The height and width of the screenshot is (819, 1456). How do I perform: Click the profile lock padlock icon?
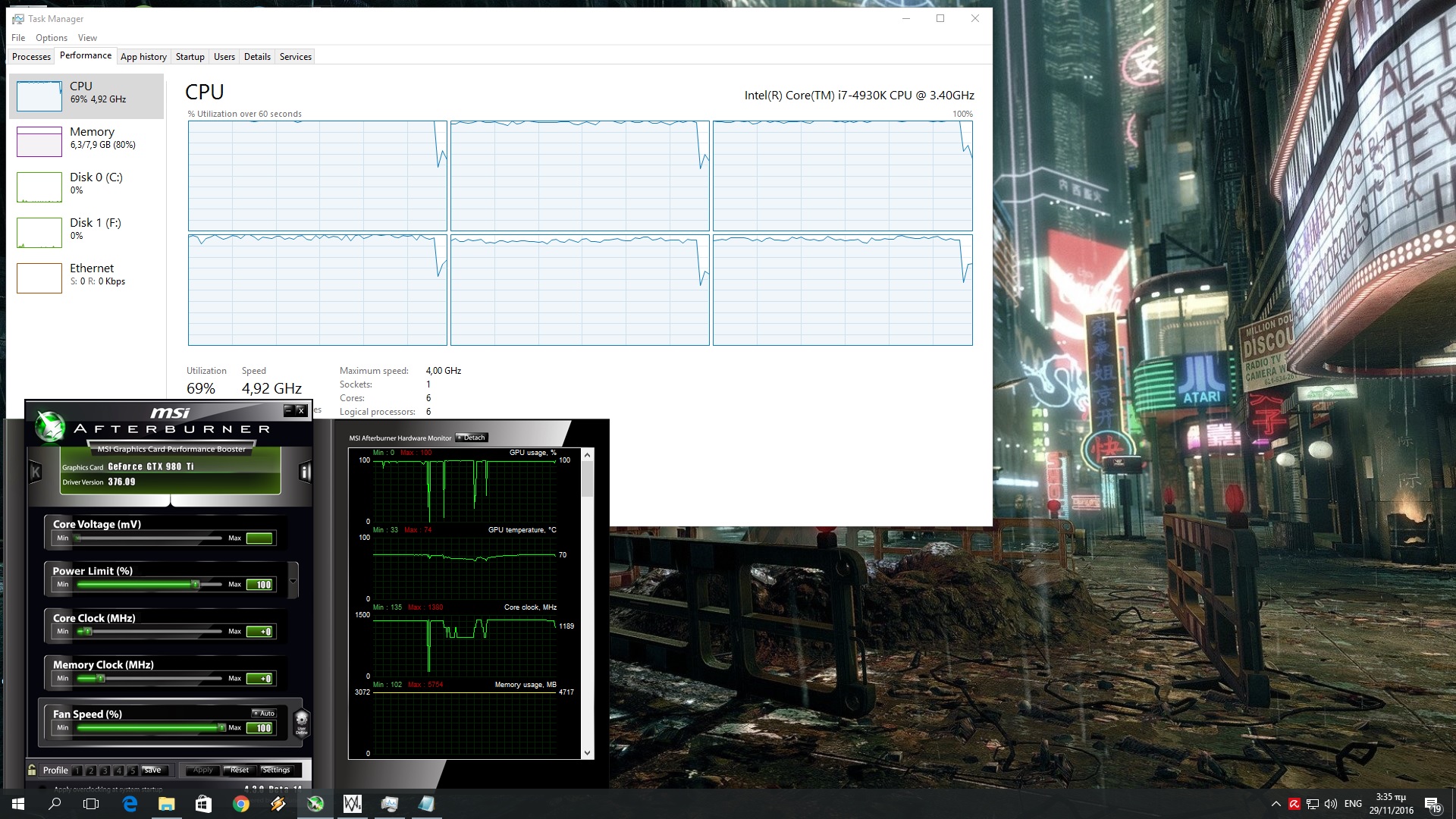click(x=32, y=770)
